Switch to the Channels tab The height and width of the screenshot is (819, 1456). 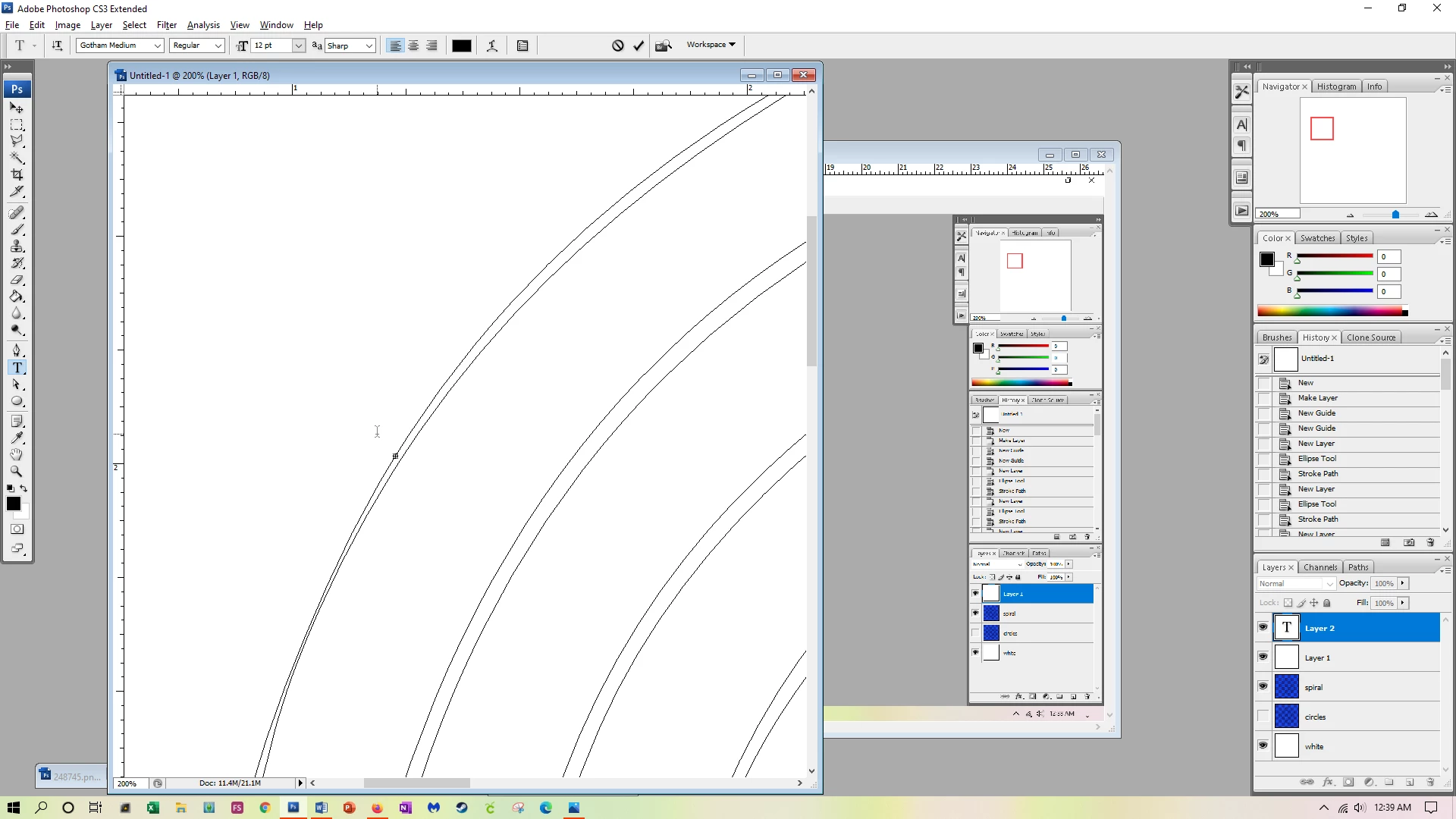(x=1319, y=567)
